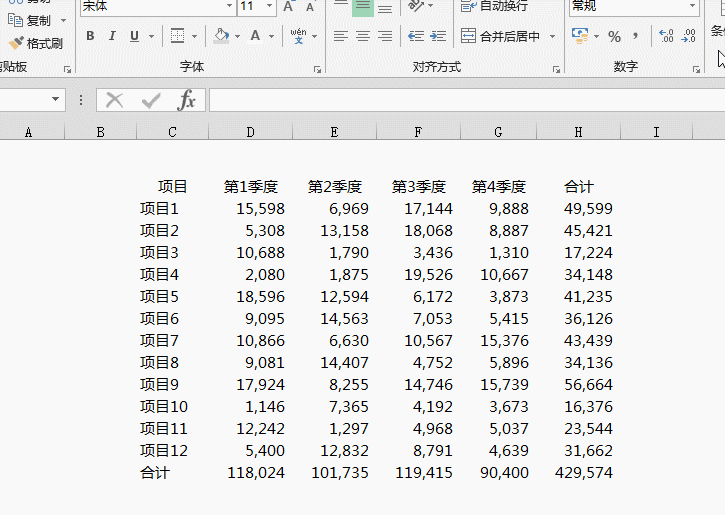Toggle underline formatting
Screen dimensions: 725x515
click(x=134, y=36)
